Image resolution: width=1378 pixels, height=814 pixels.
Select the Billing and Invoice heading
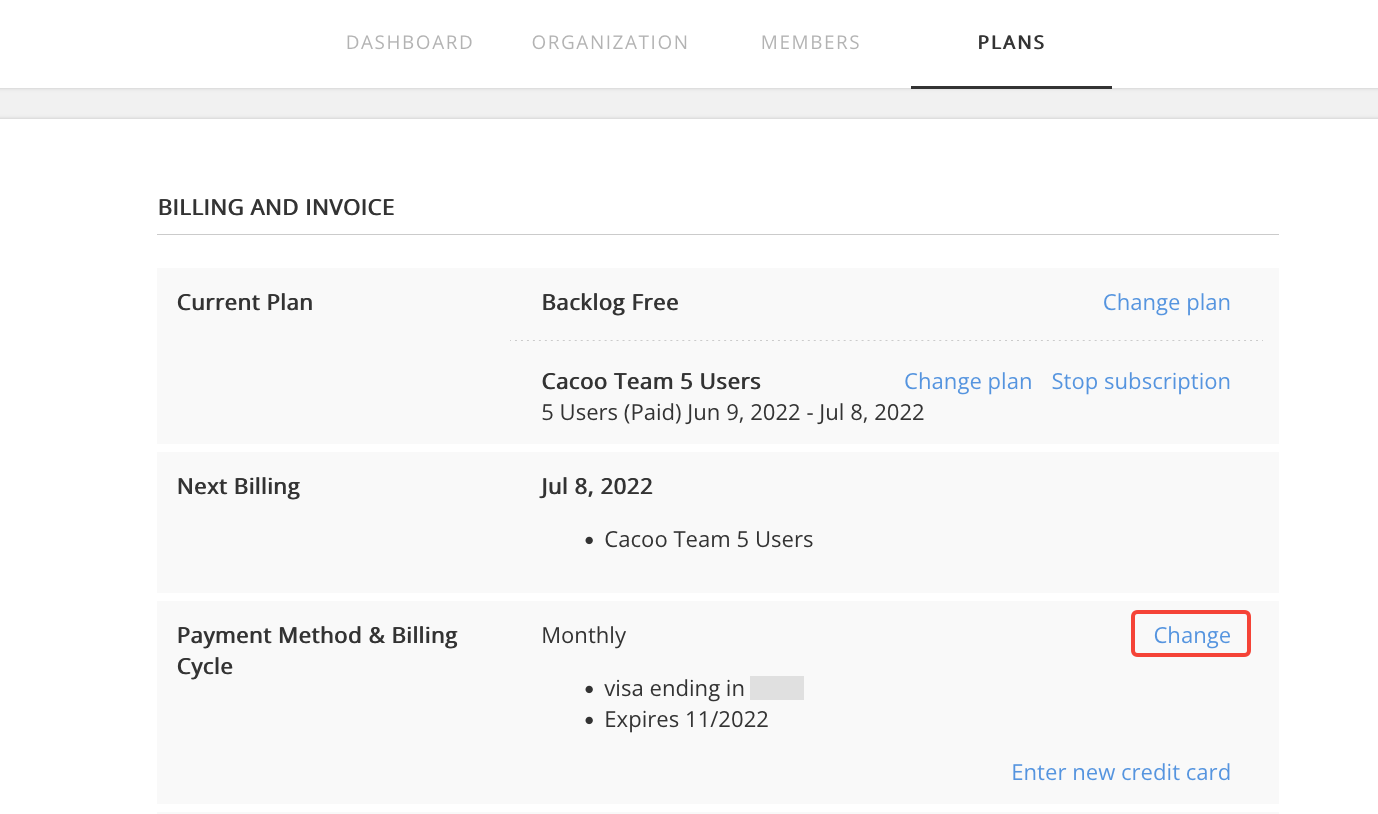[276, 207]
